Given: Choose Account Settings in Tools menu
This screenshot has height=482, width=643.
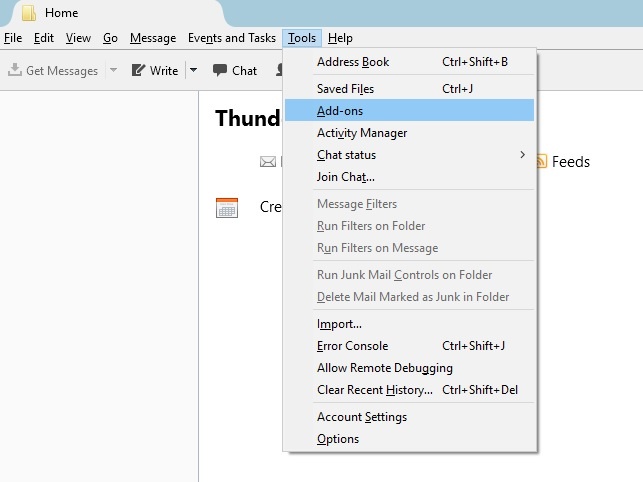Looking at the screenshot, I should tap(361, 417).
